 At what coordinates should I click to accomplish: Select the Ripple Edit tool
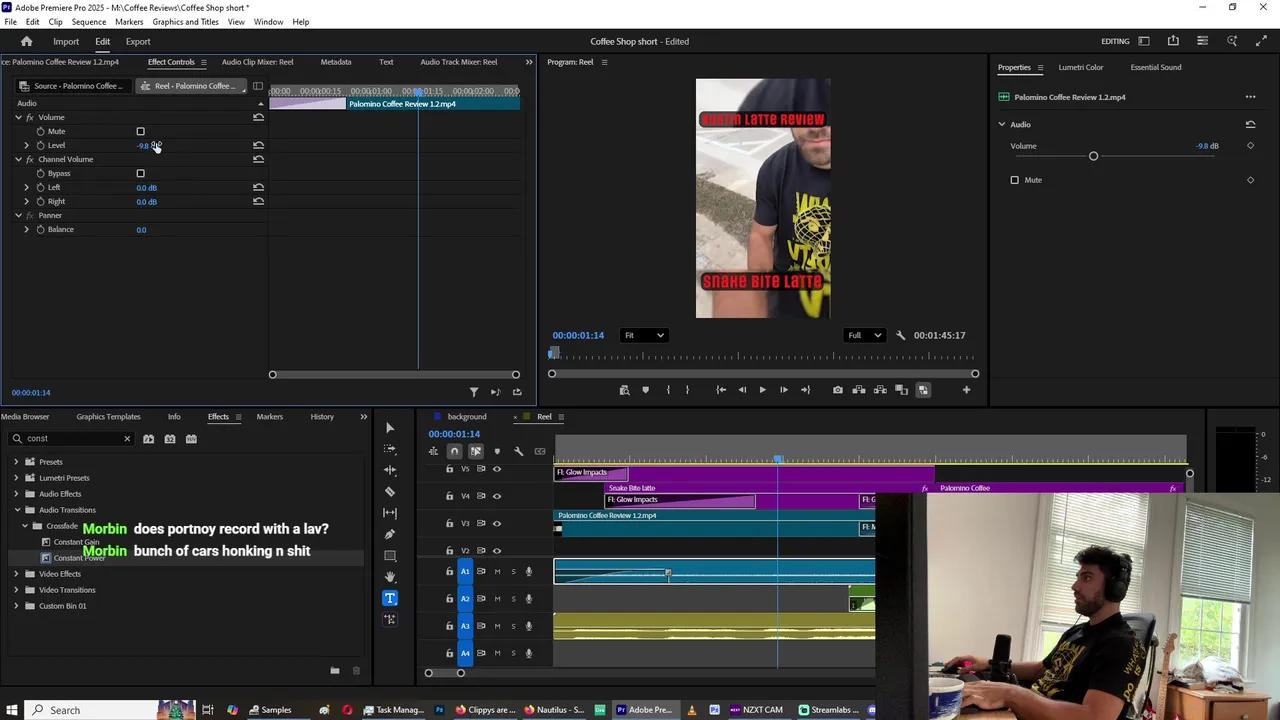pos(390,470)
